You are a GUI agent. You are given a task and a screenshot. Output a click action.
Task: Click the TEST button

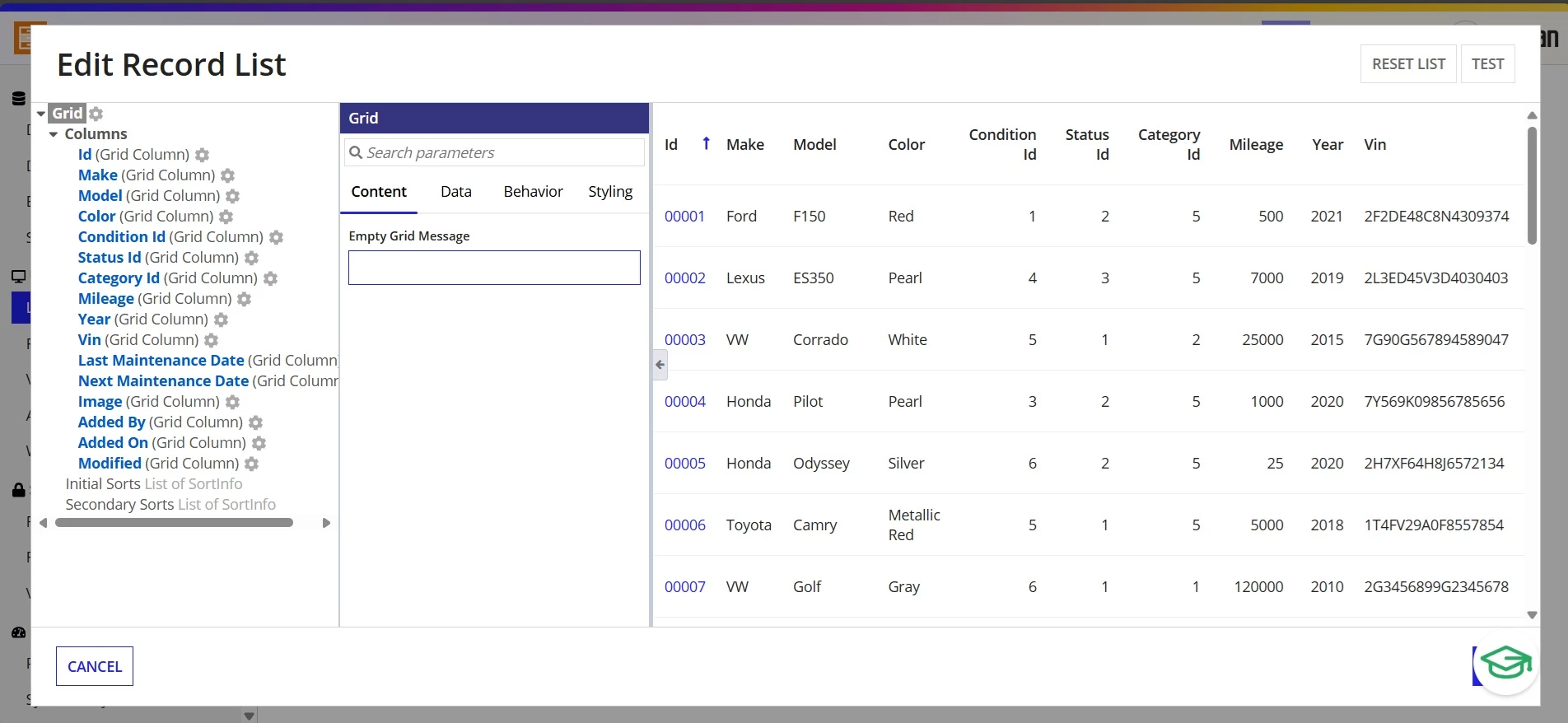tap(1487, 64)
